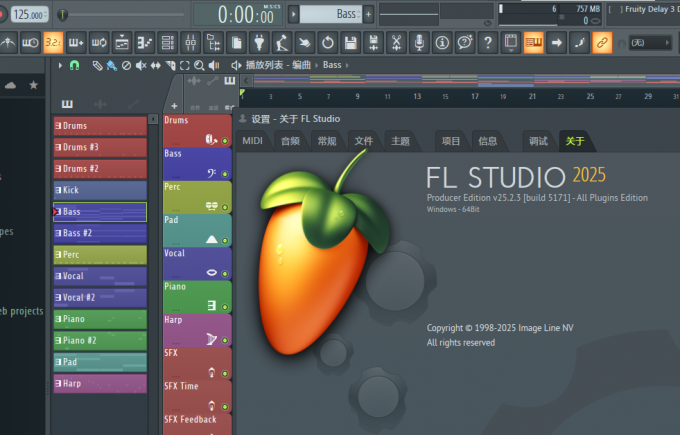Select the Kick pattern in picker
Screen dimensions: 680x435
point(100,190)
